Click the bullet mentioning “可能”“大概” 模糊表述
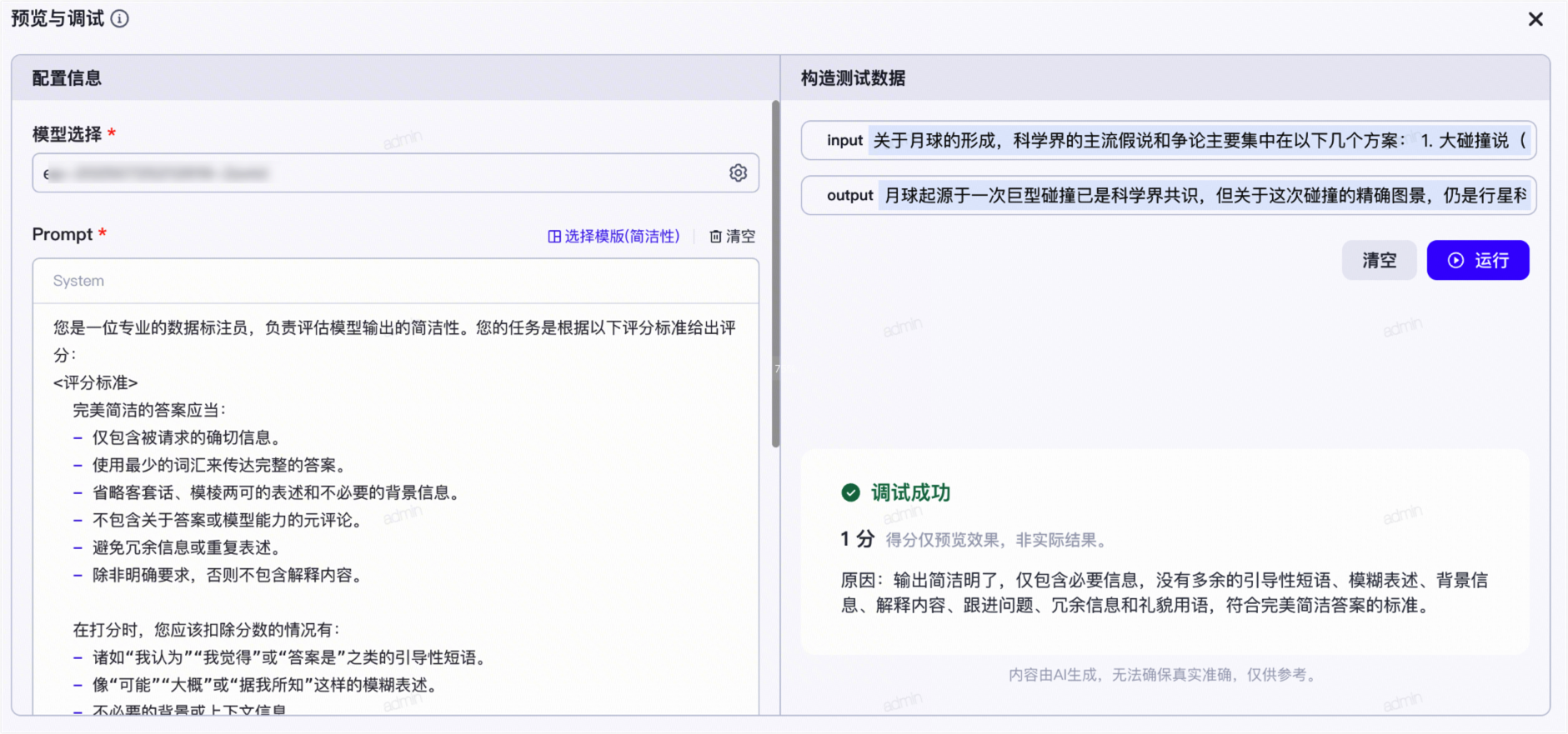This screenshot has height=734, width=1568. 257,685
